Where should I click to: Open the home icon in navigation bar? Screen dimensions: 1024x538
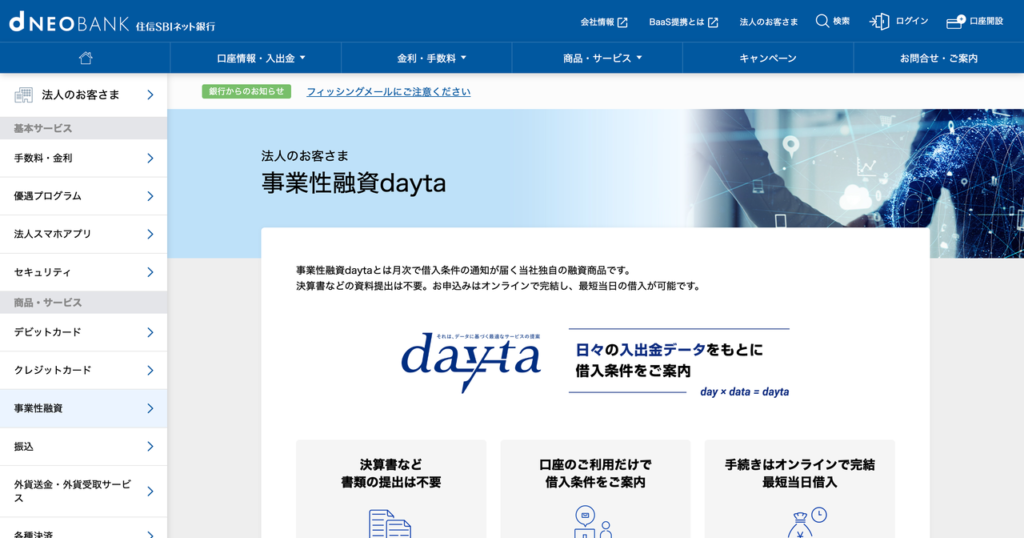[x=86, y=58]
